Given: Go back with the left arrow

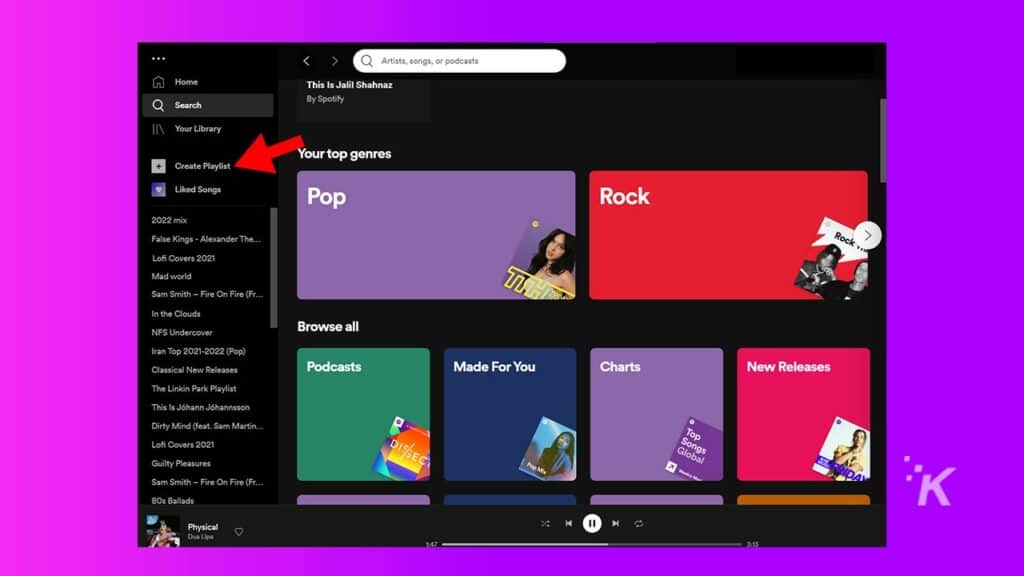Looking at the screenshot, I should (306, 61).
